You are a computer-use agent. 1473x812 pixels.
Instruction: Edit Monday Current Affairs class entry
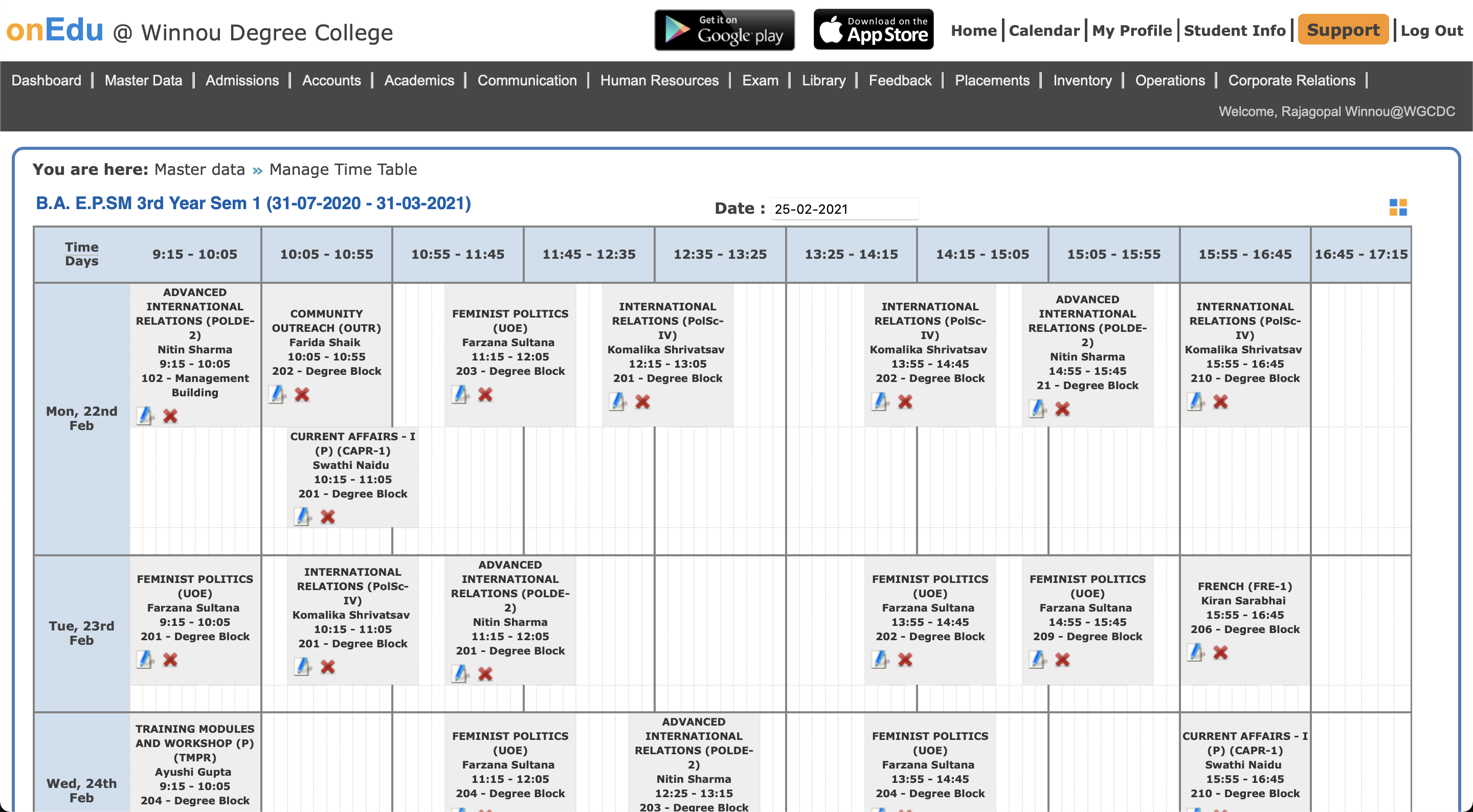pos(302,517)
